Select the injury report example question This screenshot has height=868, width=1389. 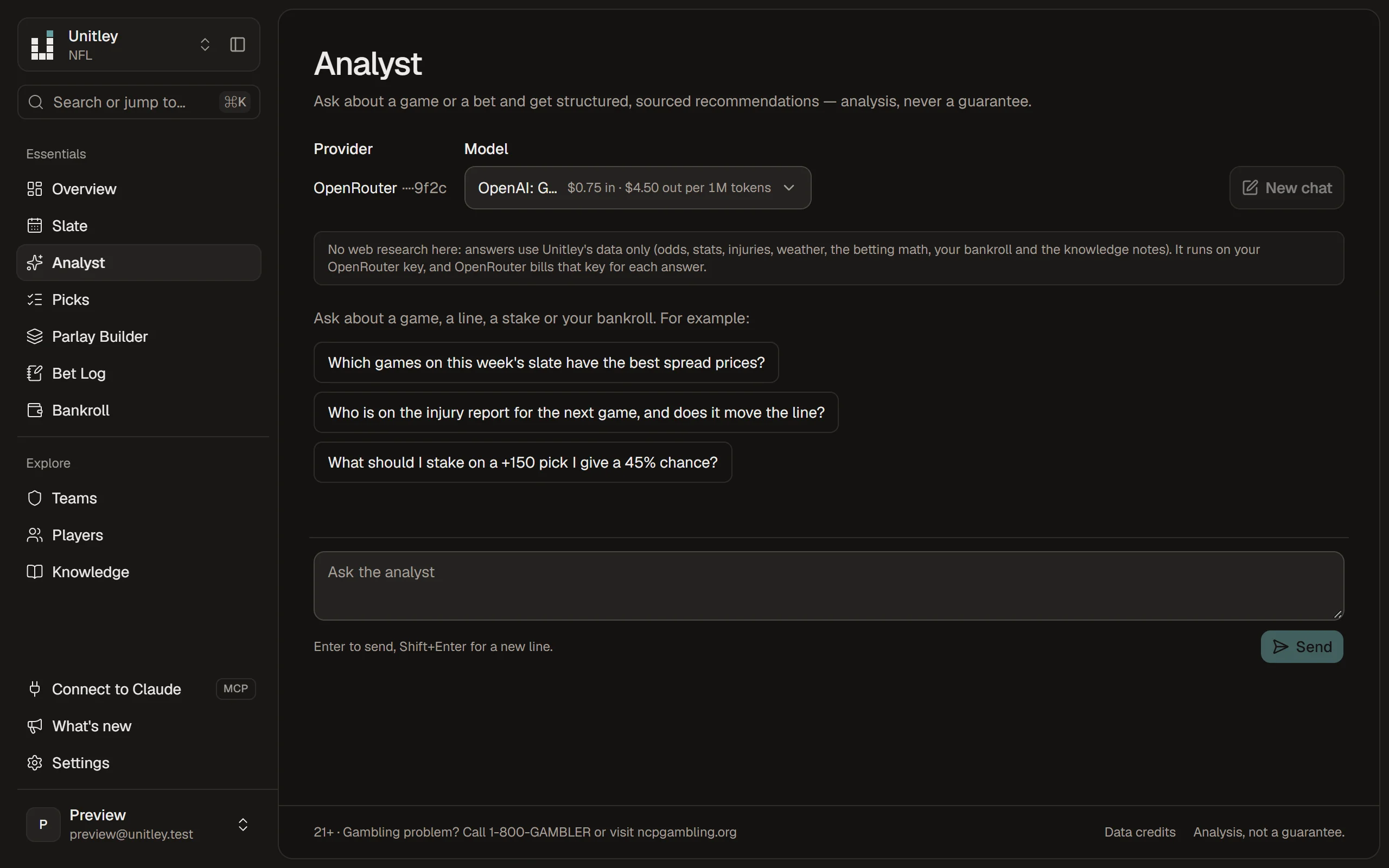click(x=576, y=412)
